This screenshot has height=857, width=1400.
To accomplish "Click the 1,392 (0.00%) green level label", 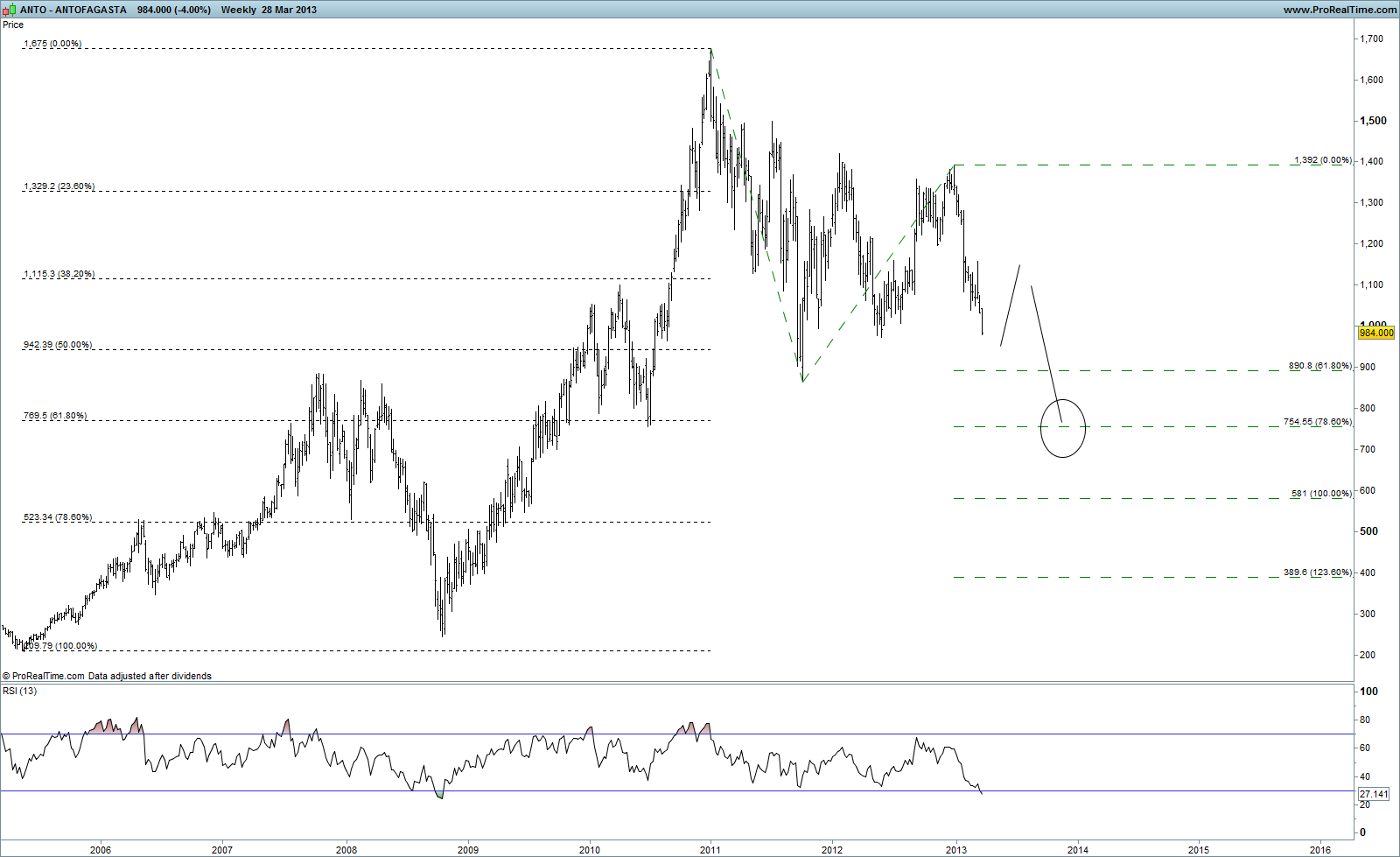I will pos(1322,160).
